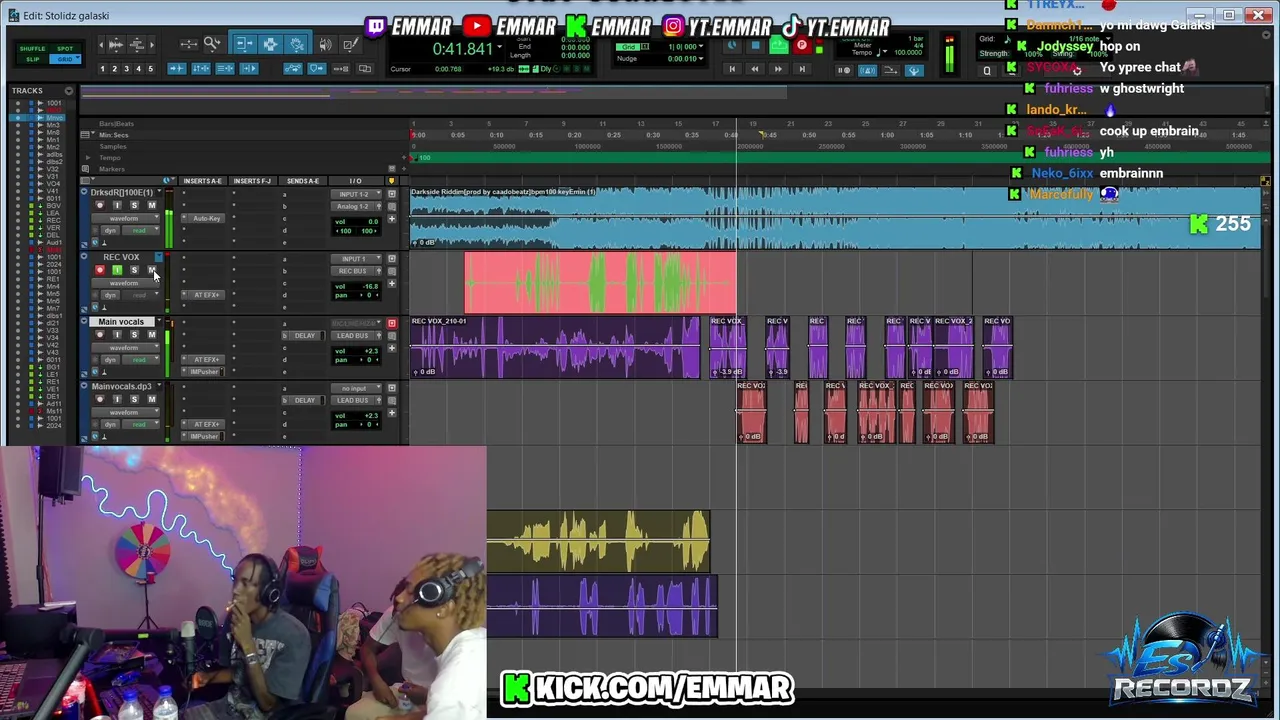This screenshot has width=1280, height=720.
Task: Open INPUT 1 selector on REC VOX
Action: [356, 259]
